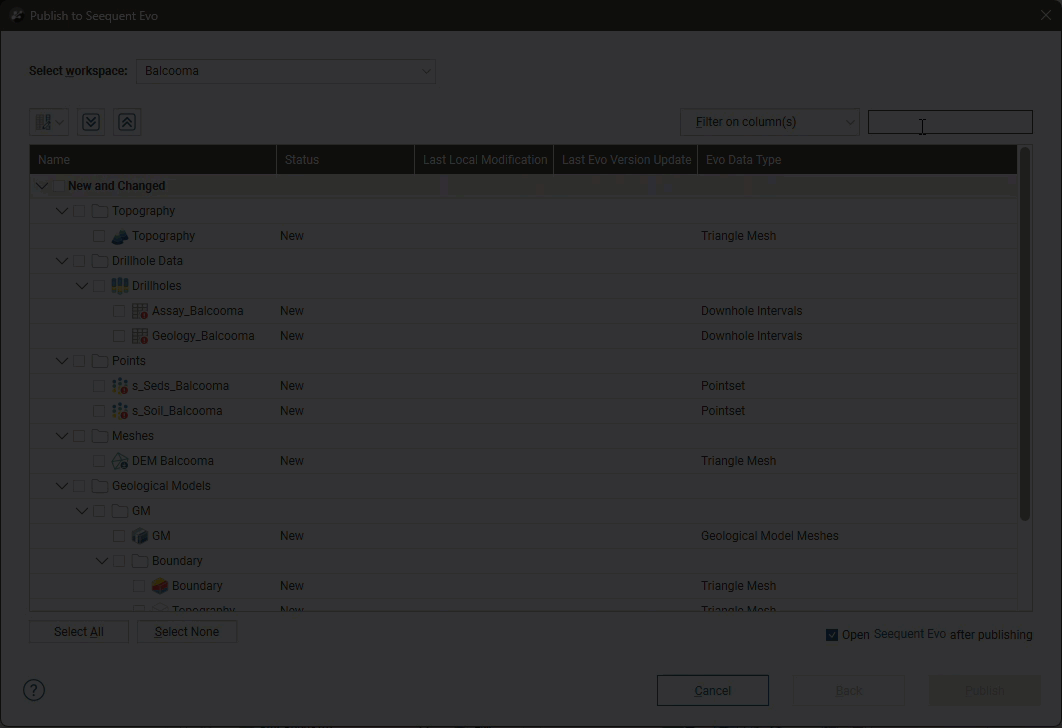Click the Select None button
This screenshot has width=1062, height=728.
tap(187, 632)
